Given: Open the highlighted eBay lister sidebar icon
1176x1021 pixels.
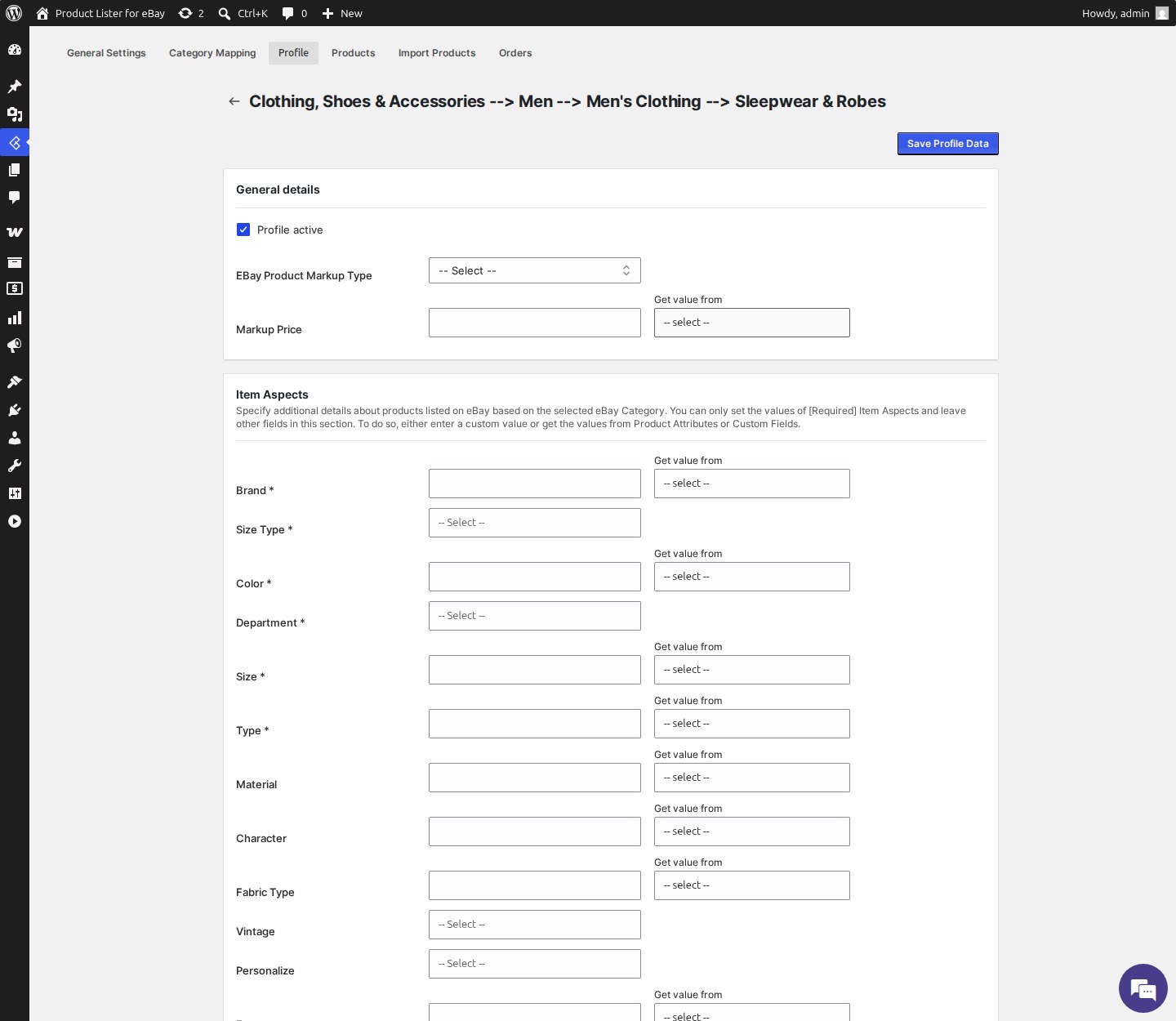Looking at the screenshot, I should point(15,142).
